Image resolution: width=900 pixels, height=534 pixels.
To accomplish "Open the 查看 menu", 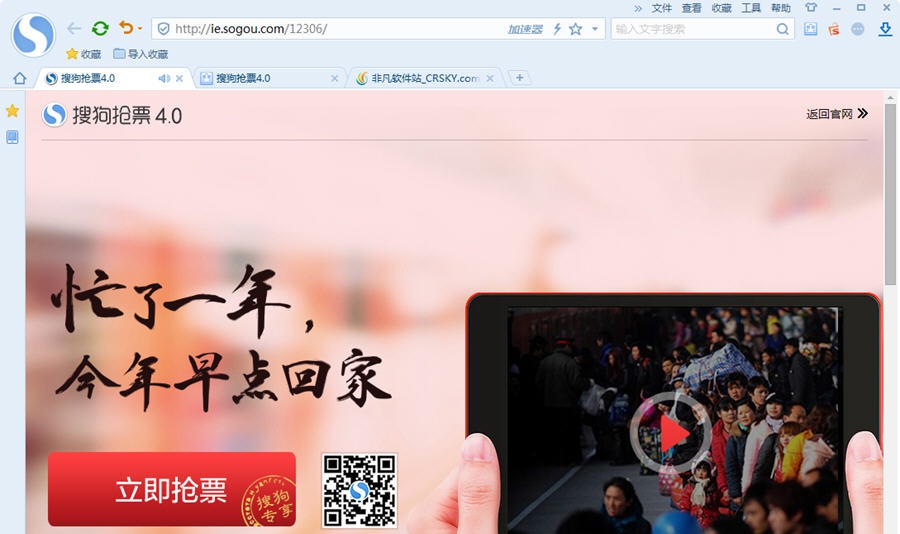I will pos(691,8).
